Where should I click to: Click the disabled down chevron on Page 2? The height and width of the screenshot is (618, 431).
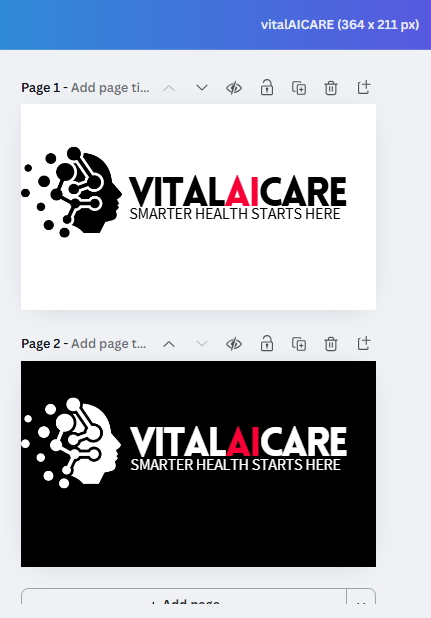pos(202,344)
